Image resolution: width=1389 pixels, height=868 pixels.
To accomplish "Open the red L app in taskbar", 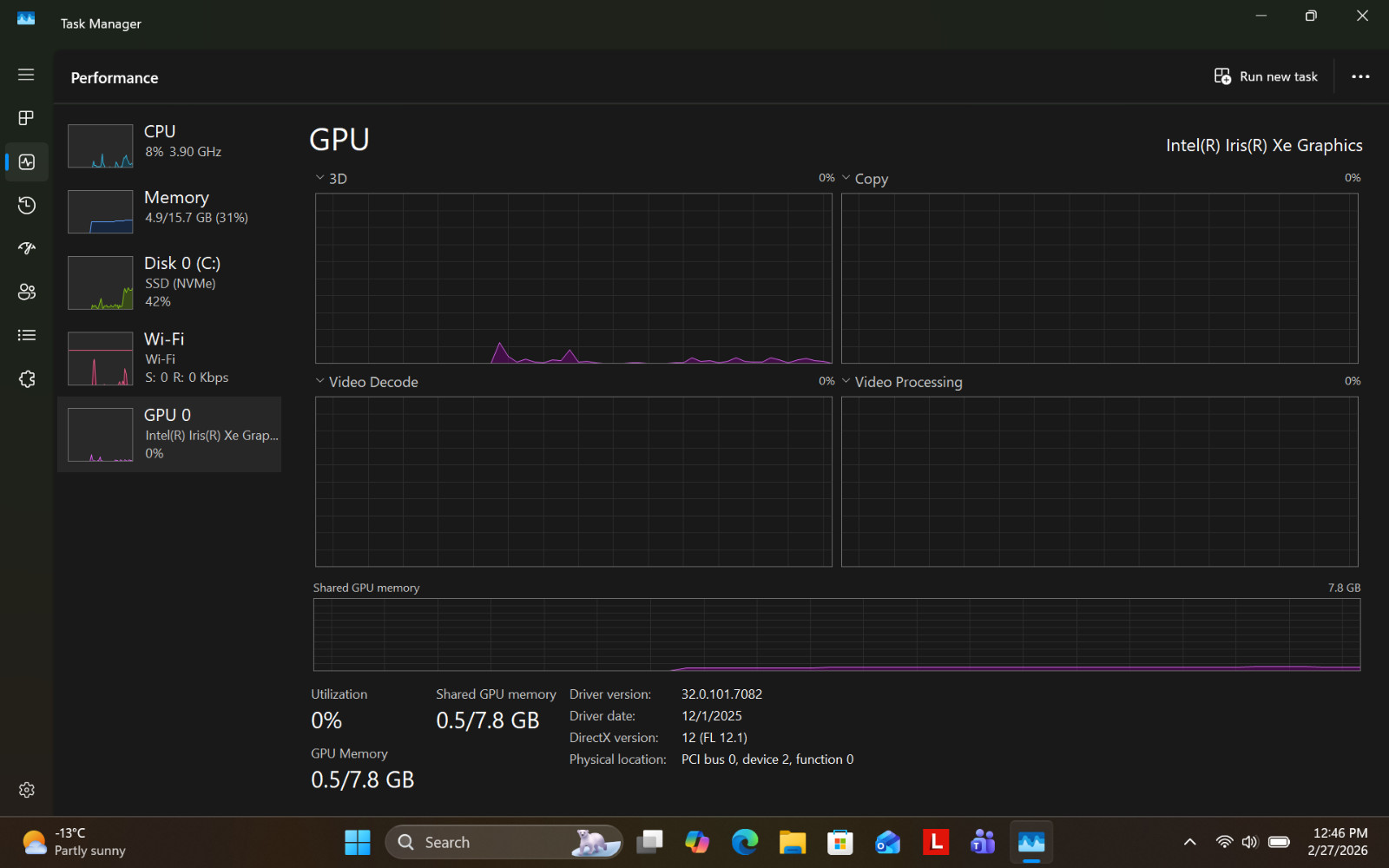I will click(x=936, y=842).
